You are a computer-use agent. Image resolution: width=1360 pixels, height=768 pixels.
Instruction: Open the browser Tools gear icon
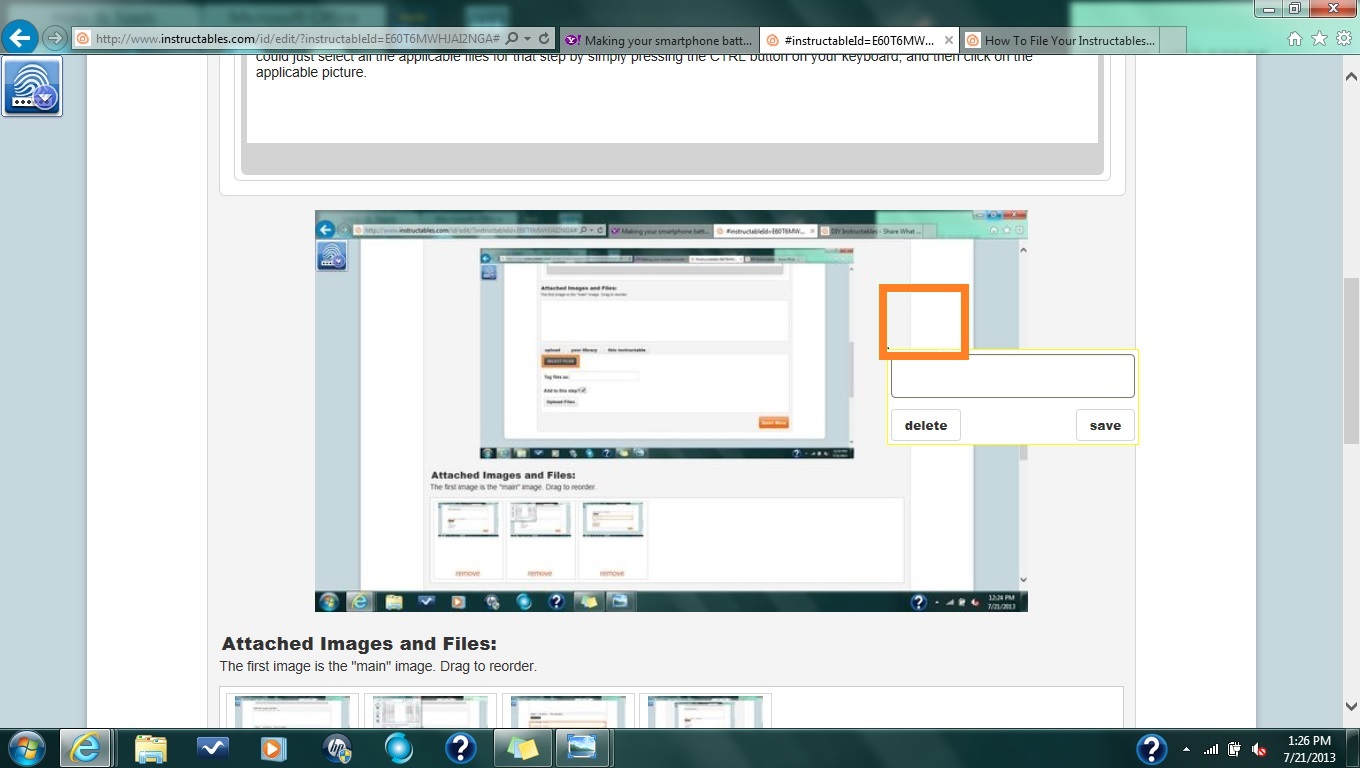coord(1343,39)
